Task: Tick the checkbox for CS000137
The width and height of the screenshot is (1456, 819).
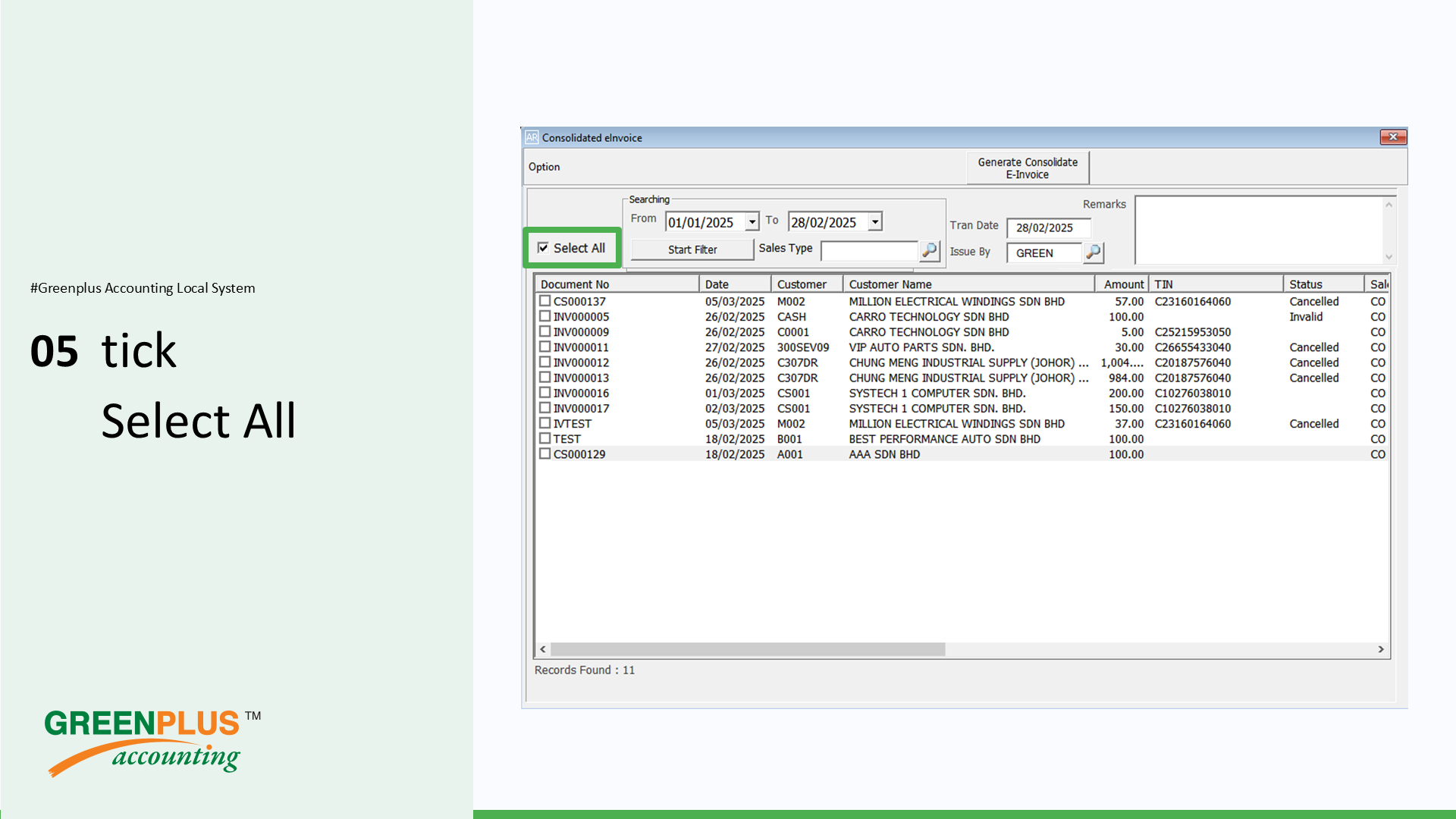Action: coord(544,301)
